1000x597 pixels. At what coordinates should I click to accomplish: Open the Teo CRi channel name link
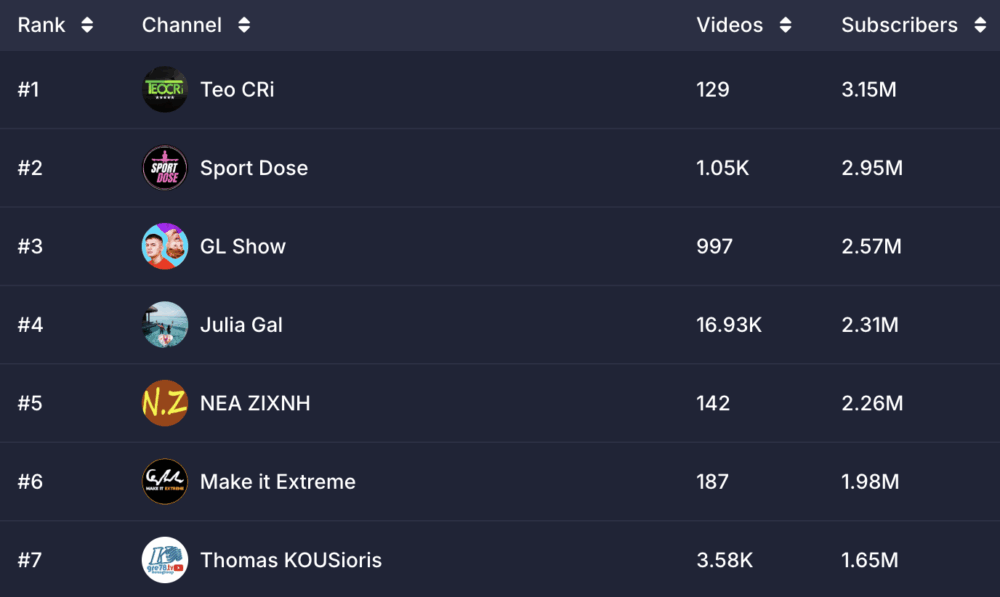coord(237,89)
